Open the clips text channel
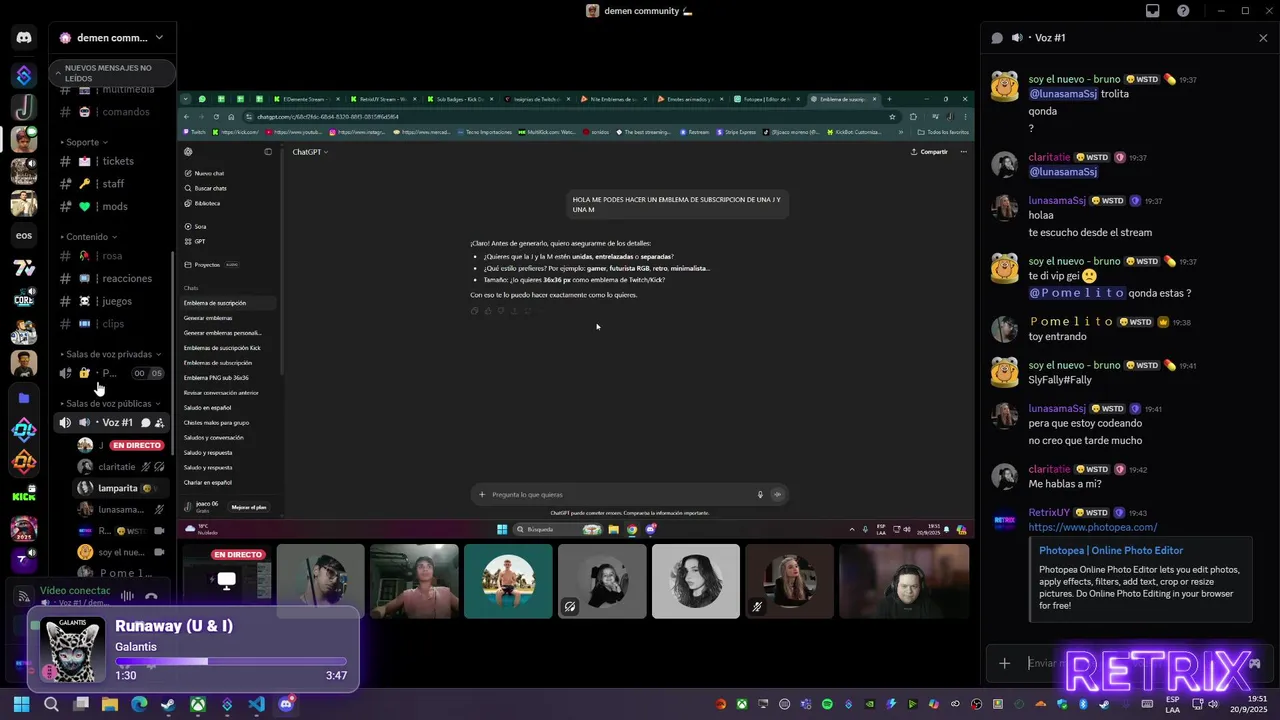1280x720 pixels. 112,324
